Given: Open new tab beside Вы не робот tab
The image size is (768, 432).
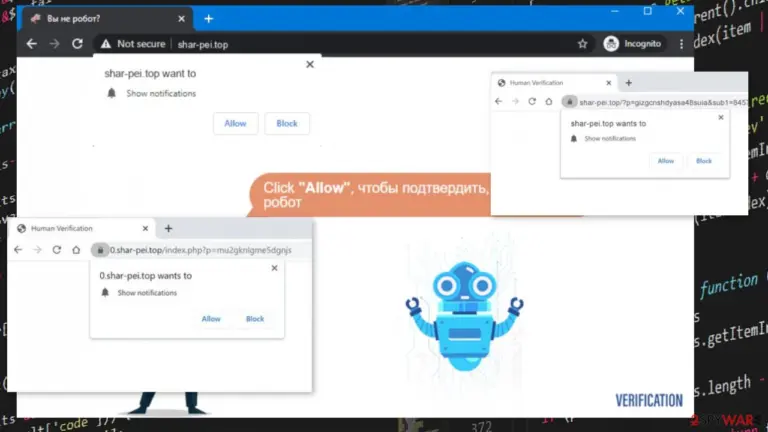Looking at the screenshot, I should tap(209, 19).
